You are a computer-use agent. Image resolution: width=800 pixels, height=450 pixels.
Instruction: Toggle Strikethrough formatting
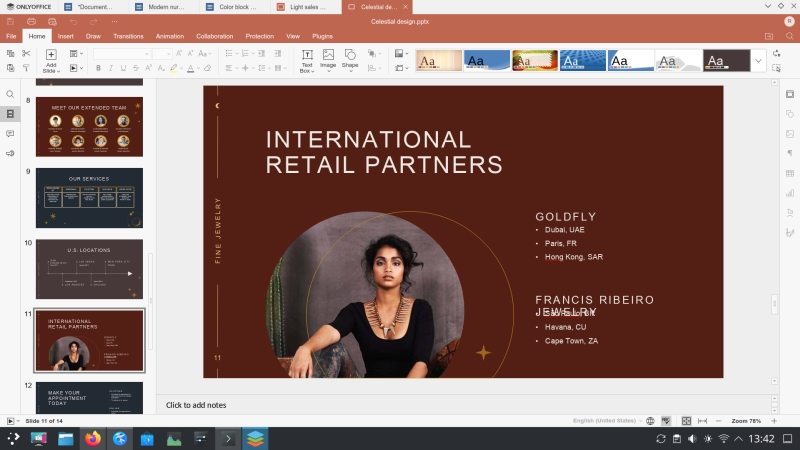[136, 68]
